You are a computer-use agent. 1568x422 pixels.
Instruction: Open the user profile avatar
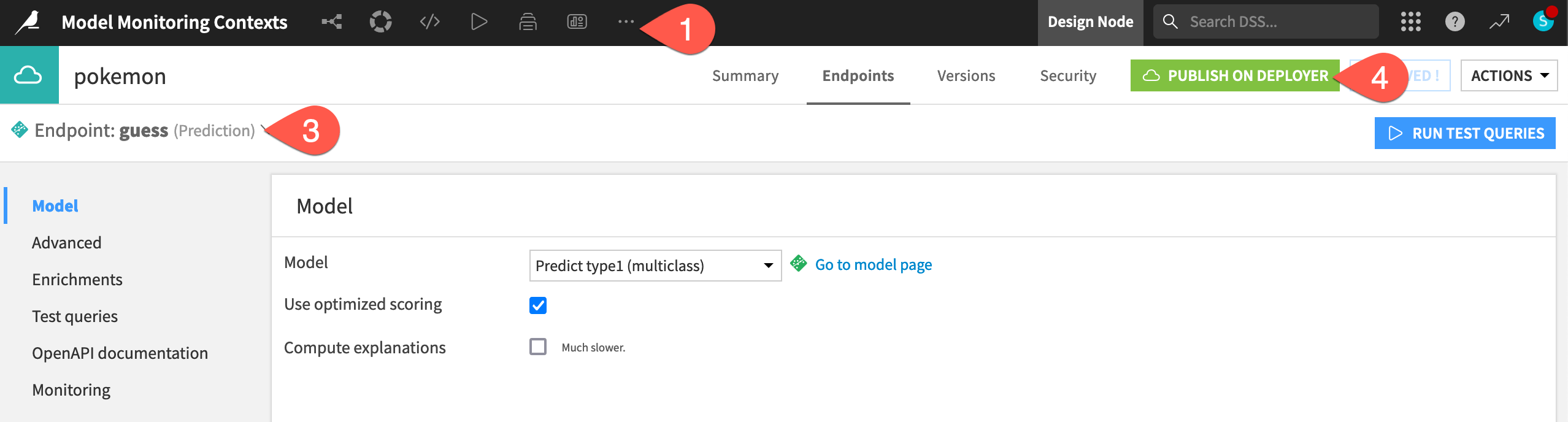pyautogui.click(x=1543, y=20)
